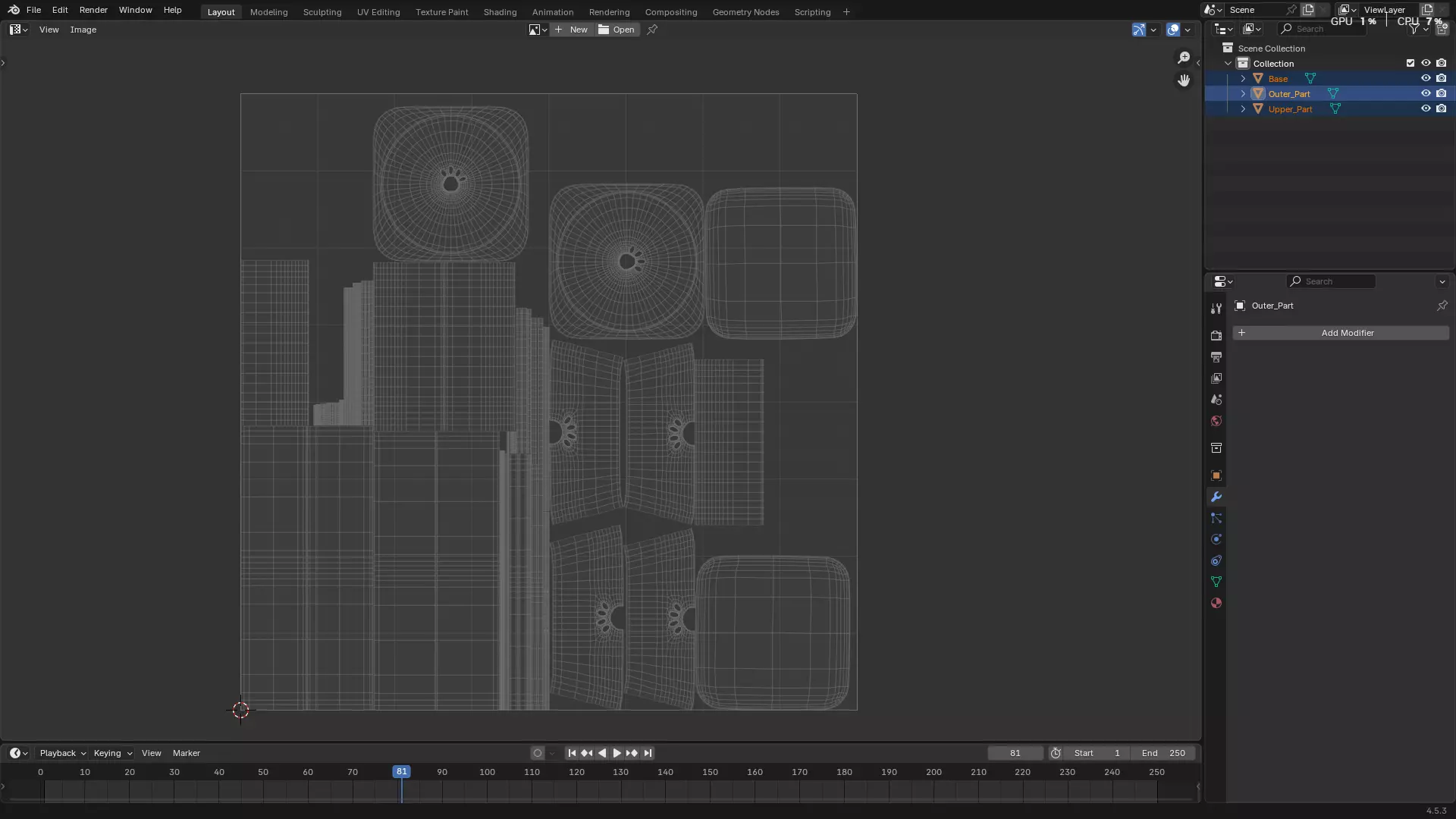1456x819 pixels.
Task: Disable rendering of Upper_Part object
Action: pos(1442,109)
